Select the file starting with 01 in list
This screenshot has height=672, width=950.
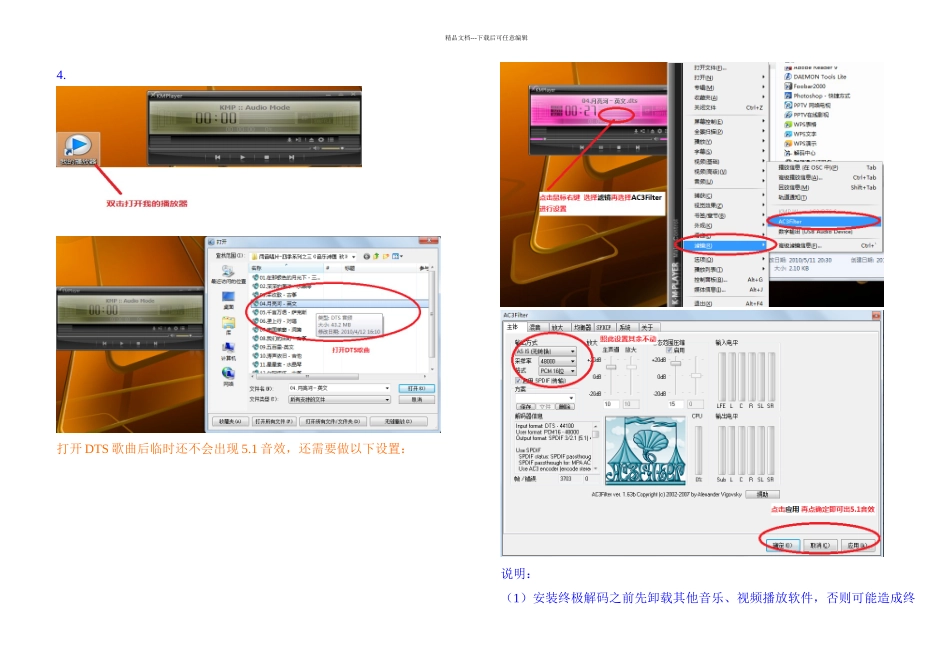(286, 277)
